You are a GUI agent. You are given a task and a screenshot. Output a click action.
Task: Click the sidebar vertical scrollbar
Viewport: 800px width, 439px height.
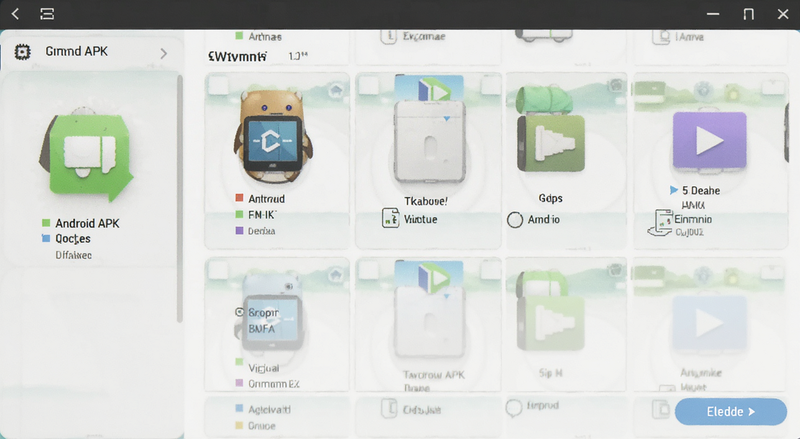(180, 199)
